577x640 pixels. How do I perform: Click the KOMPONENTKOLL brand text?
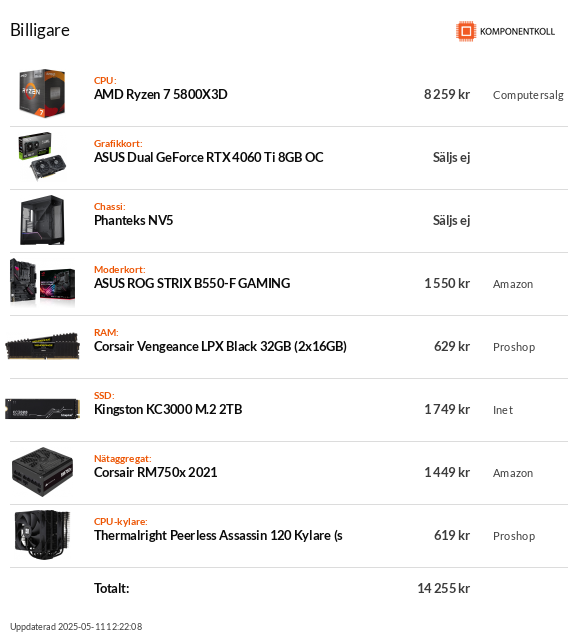(x=517, y=31)
